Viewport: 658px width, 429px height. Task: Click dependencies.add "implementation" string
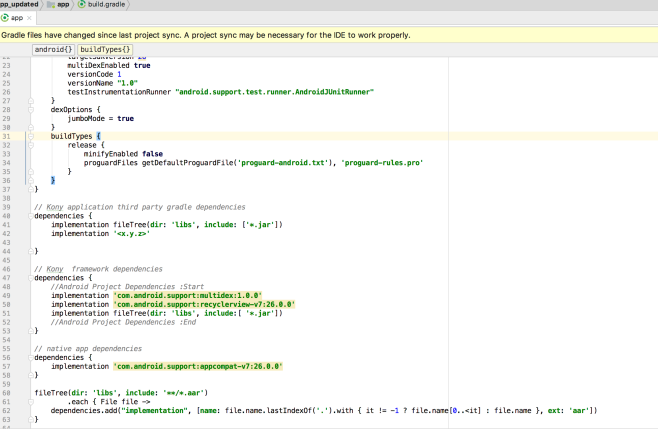[155, 411]
